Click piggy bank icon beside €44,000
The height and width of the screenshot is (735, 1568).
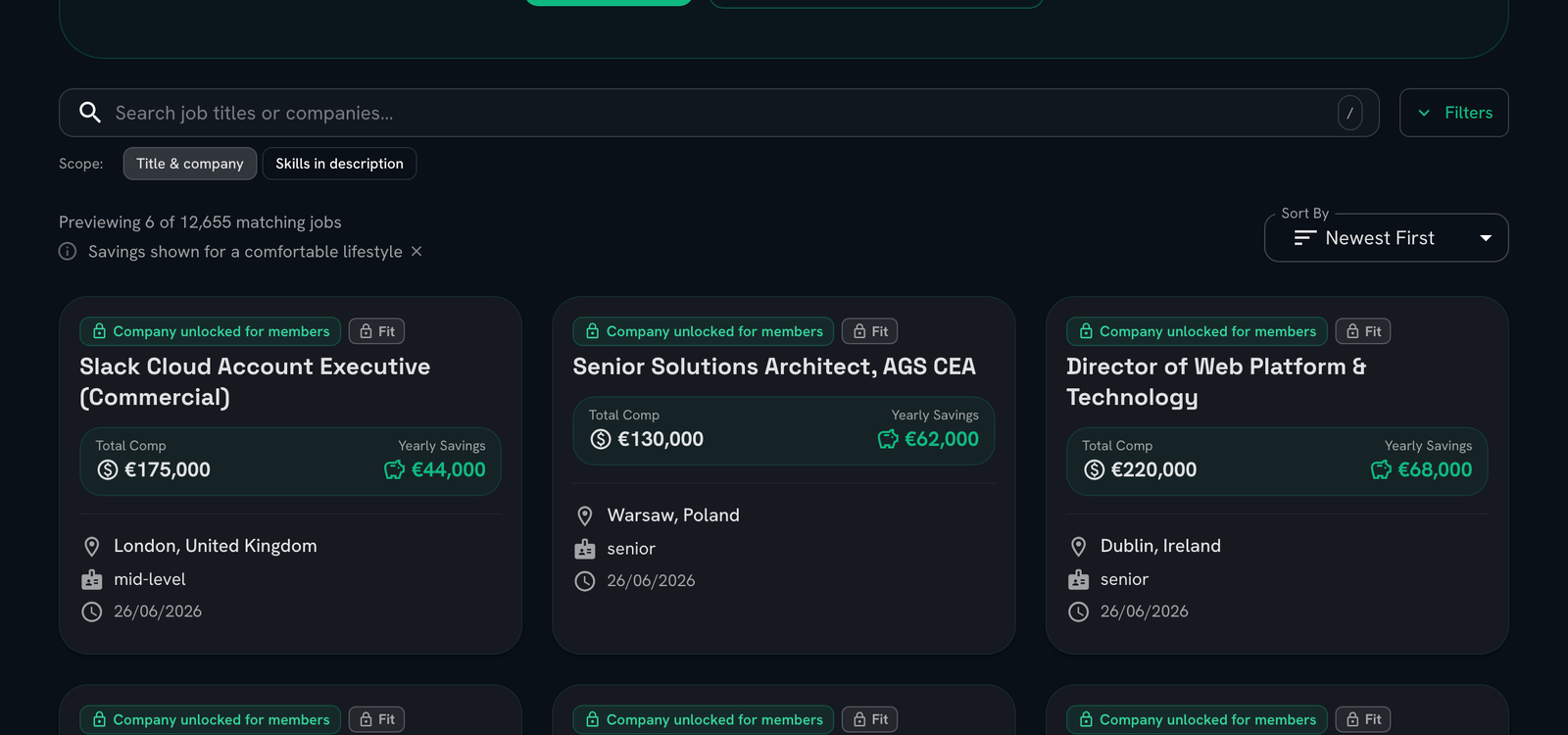tap(394, 470)
